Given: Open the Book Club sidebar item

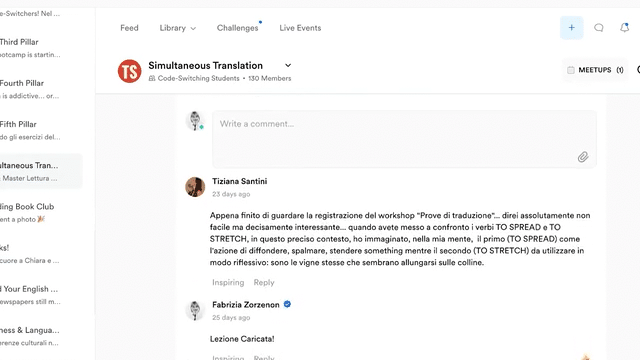Looking at the screenshot, I should pyautogui.click(x=31, y=212).
